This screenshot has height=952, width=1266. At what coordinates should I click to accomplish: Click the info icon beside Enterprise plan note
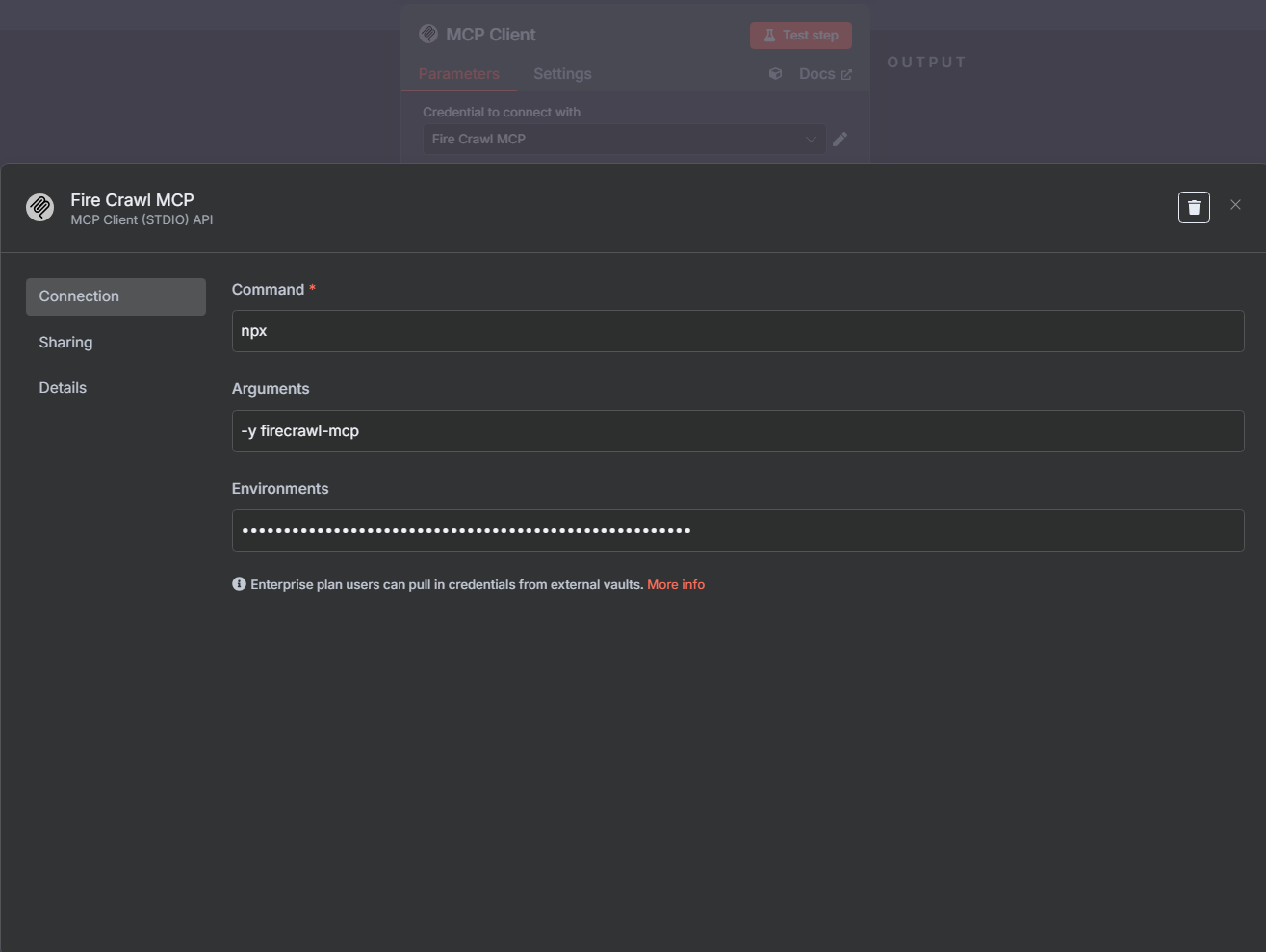point(239,584)
